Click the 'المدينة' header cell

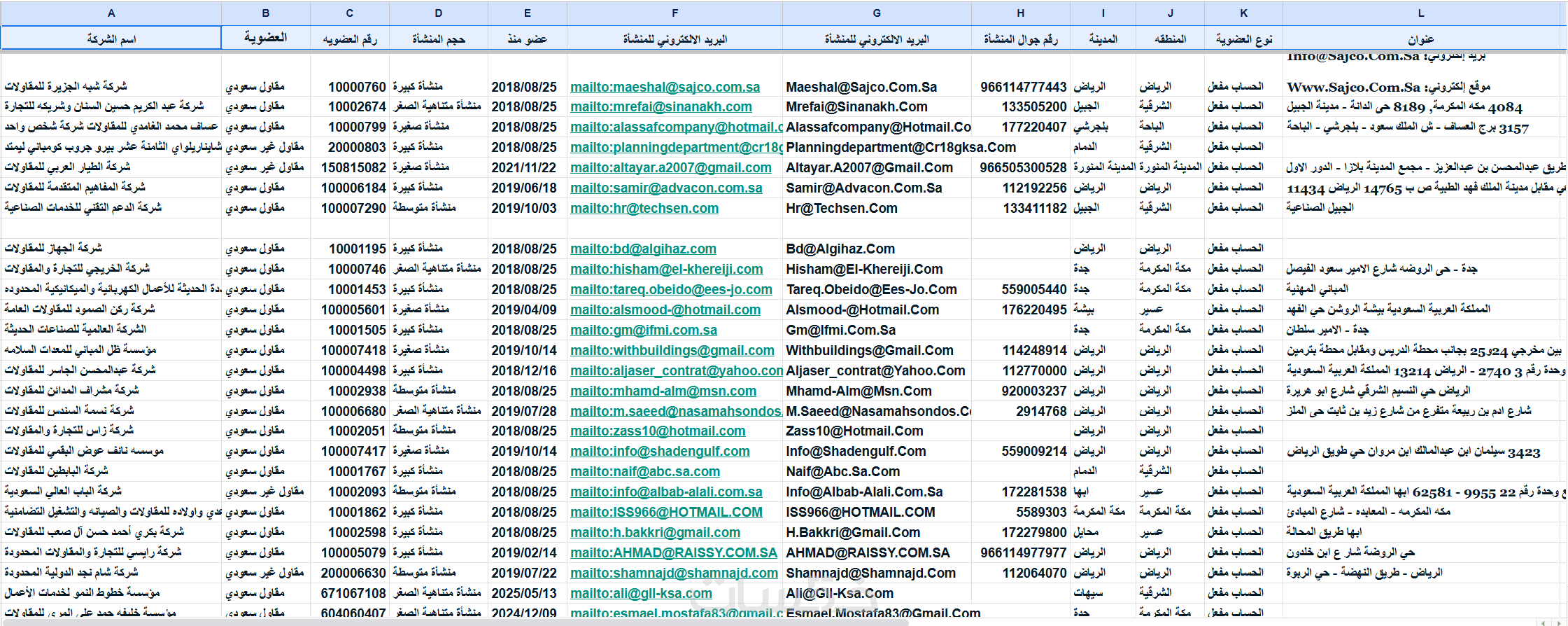[1103, 39]
